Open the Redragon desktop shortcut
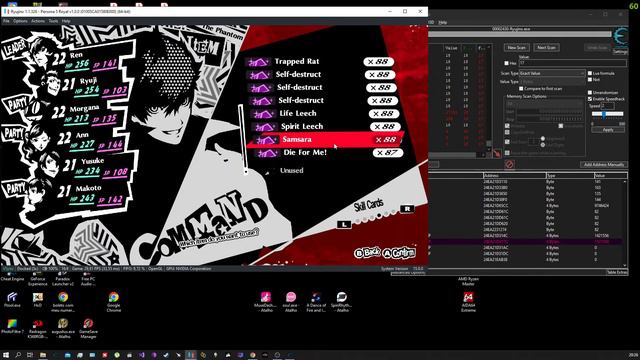 [38, 329]
